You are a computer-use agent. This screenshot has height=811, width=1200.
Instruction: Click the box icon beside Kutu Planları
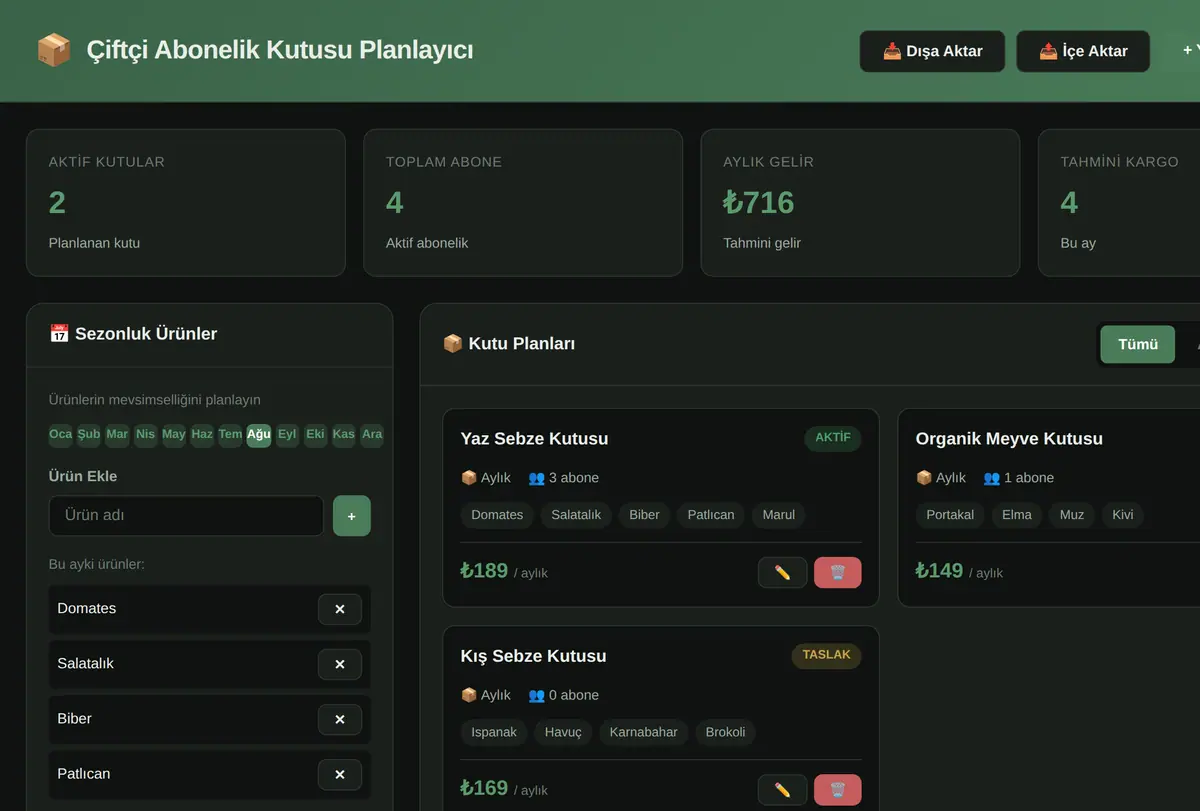(x=452, y=344)
